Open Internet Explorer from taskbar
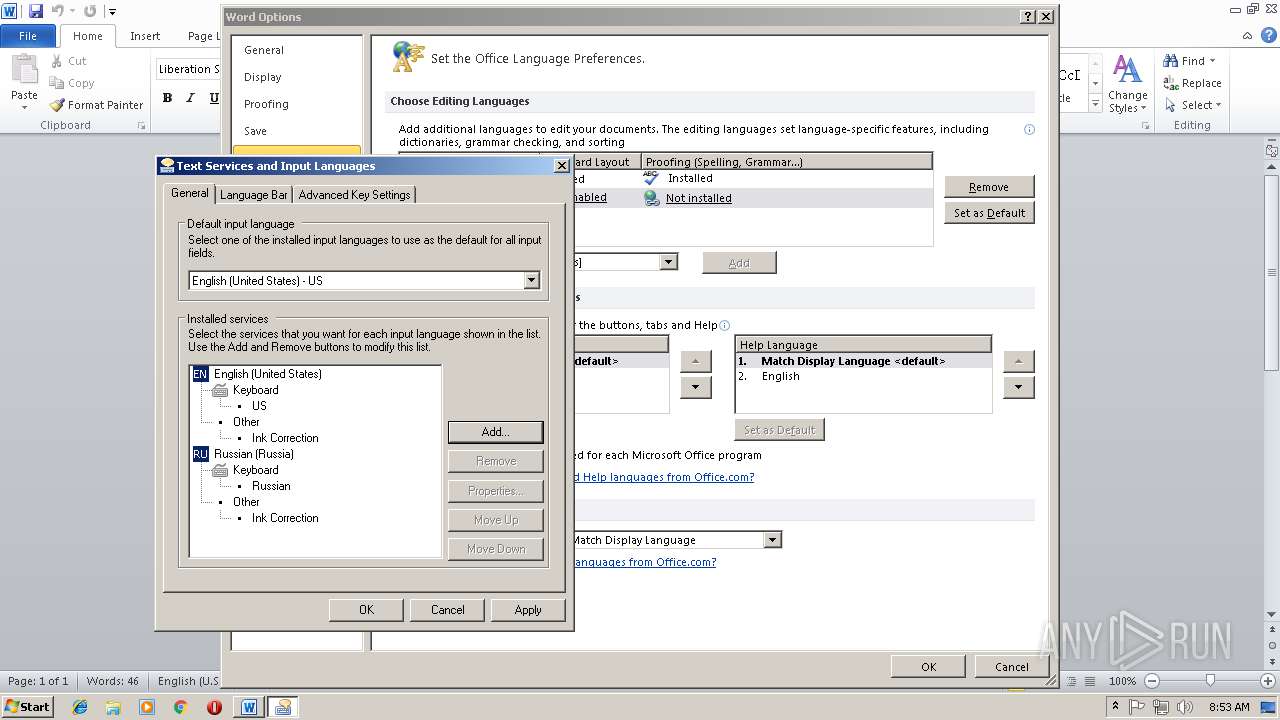Viewport: 1280px width, 720px height. point(80,707)
